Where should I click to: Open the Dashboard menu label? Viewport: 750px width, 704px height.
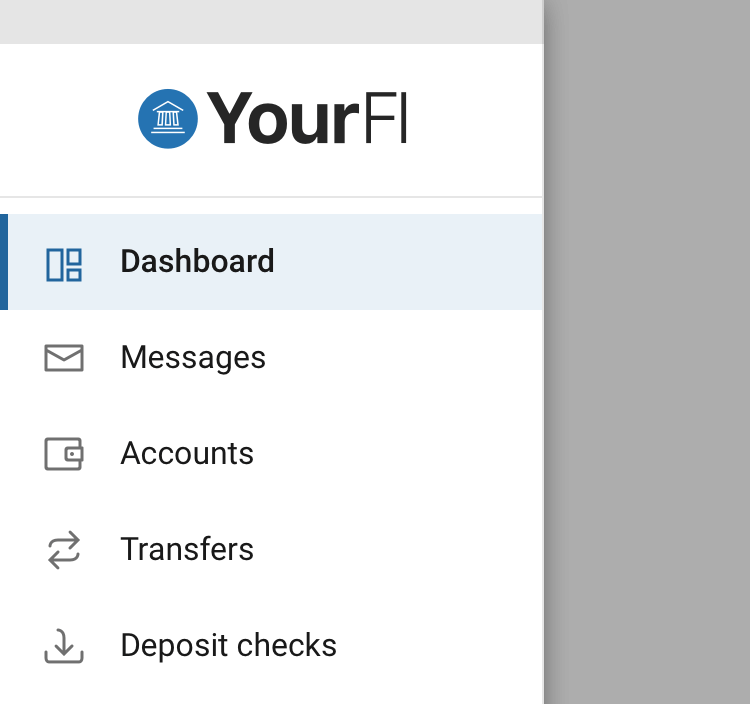click(x=197, y=262)
